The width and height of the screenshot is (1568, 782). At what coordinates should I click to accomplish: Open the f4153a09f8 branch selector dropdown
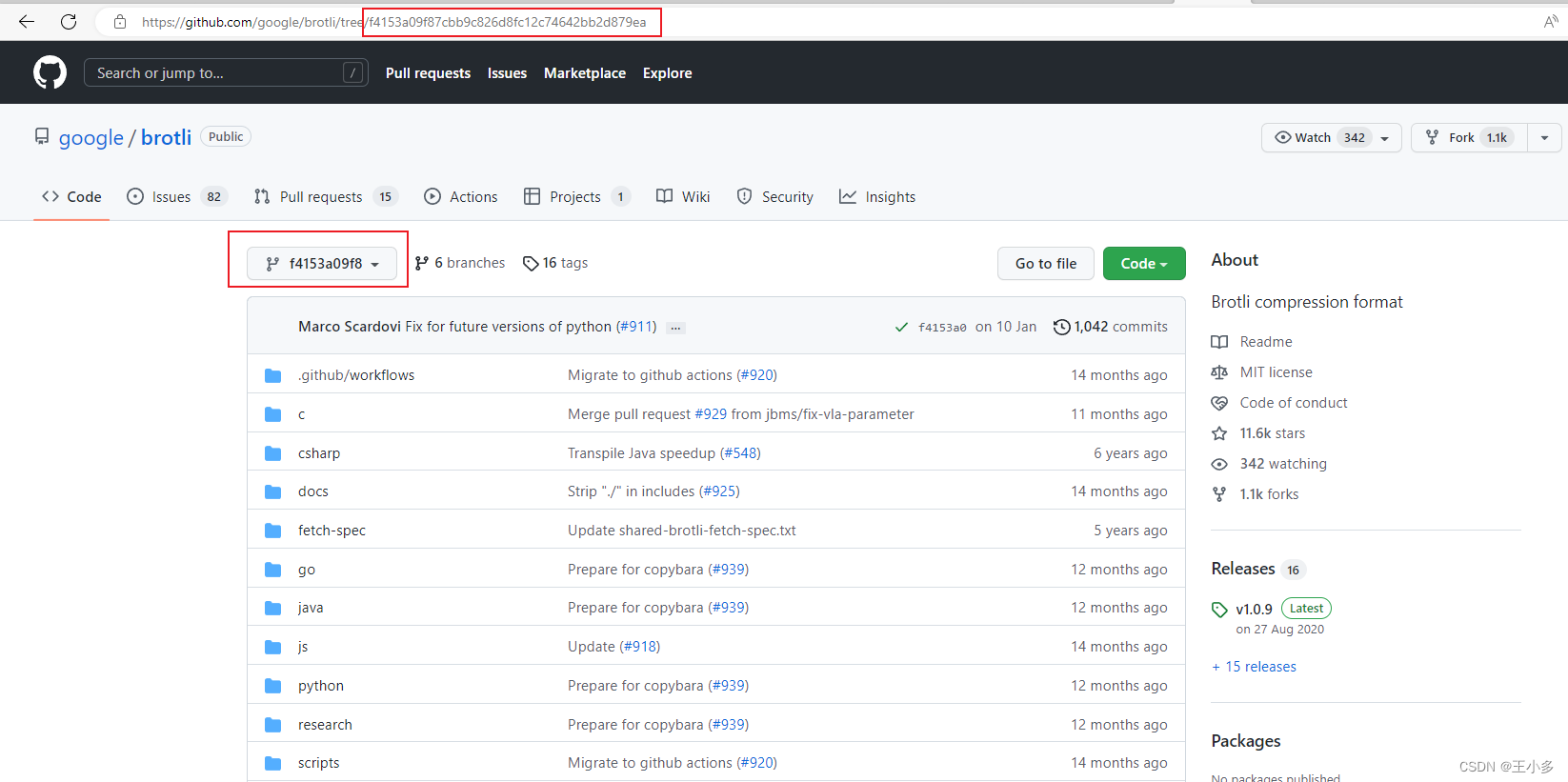point(322,264)
